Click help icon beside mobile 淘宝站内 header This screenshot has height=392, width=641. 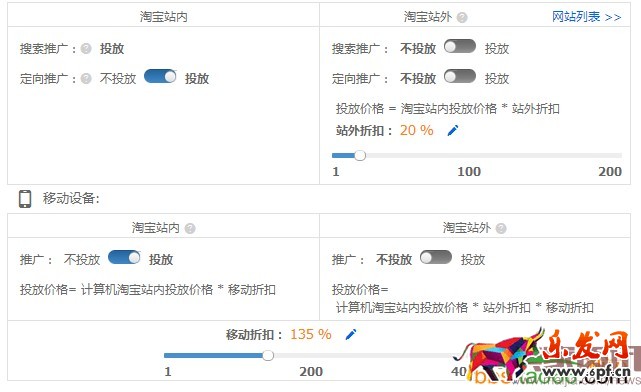[x=190, y=228]
